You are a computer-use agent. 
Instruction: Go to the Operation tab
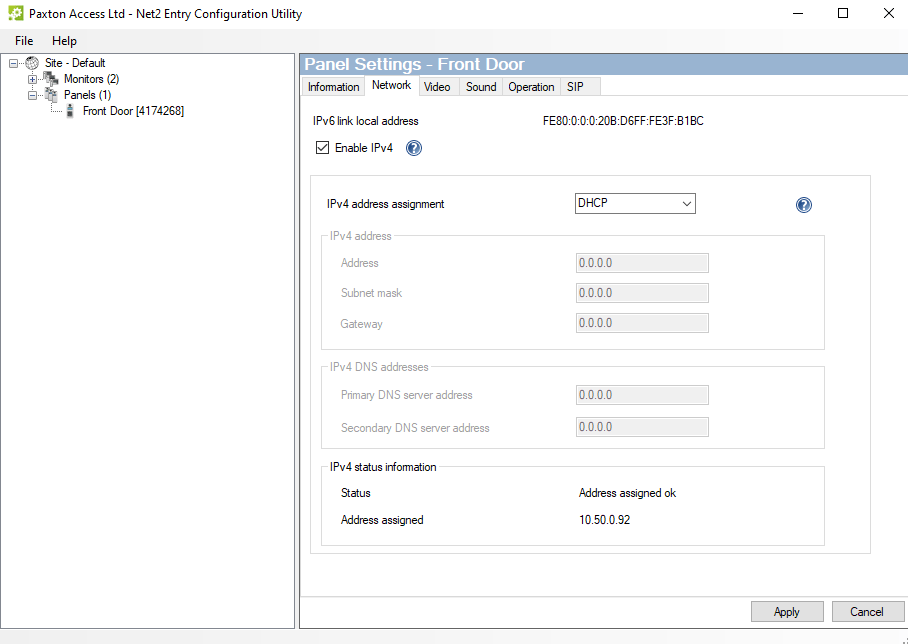(532, 87)
